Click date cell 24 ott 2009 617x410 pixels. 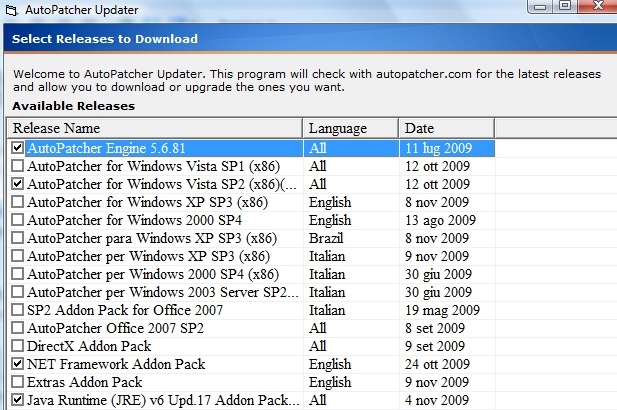[438, 364]
